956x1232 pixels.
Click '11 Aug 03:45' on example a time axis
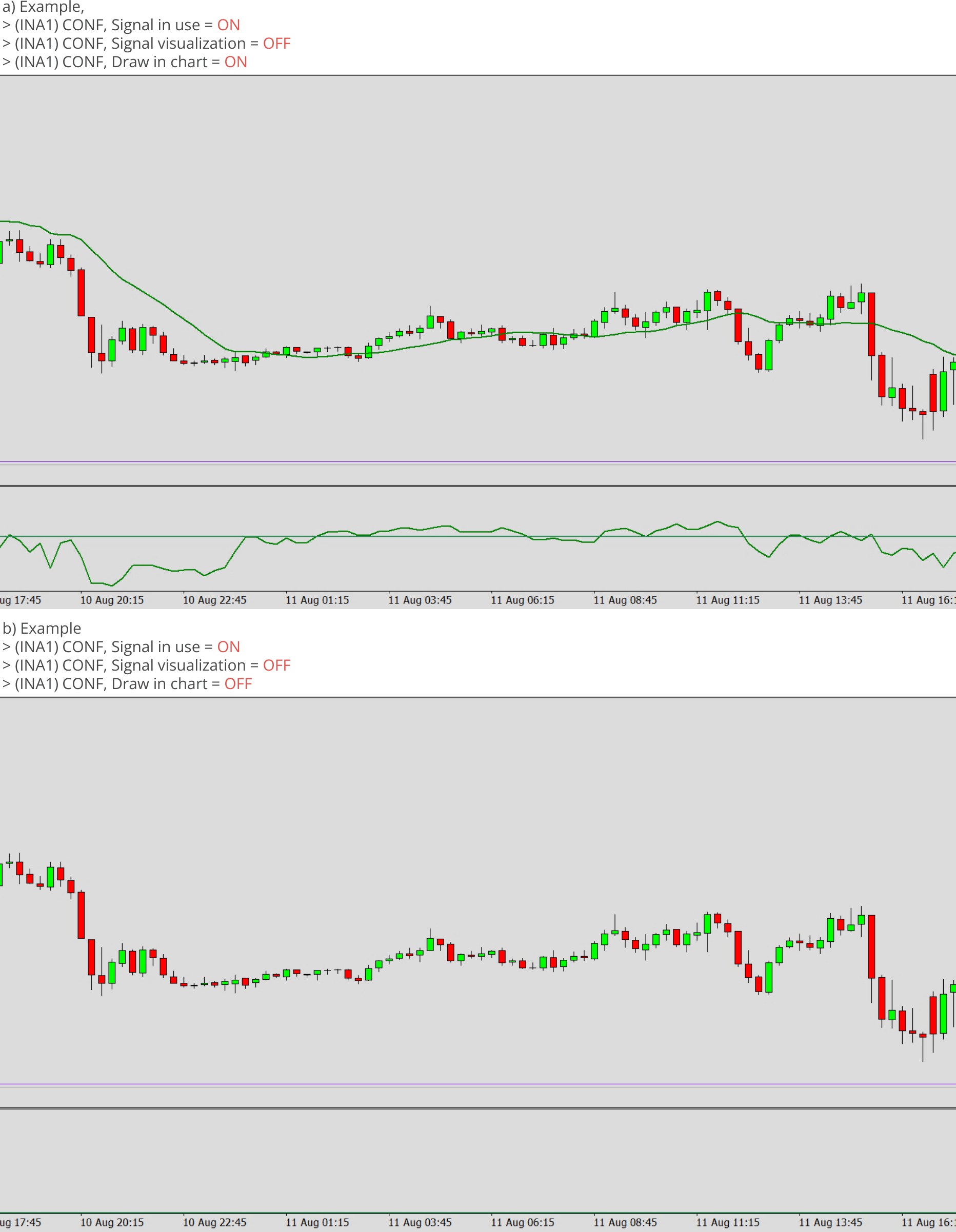(420, 600)
